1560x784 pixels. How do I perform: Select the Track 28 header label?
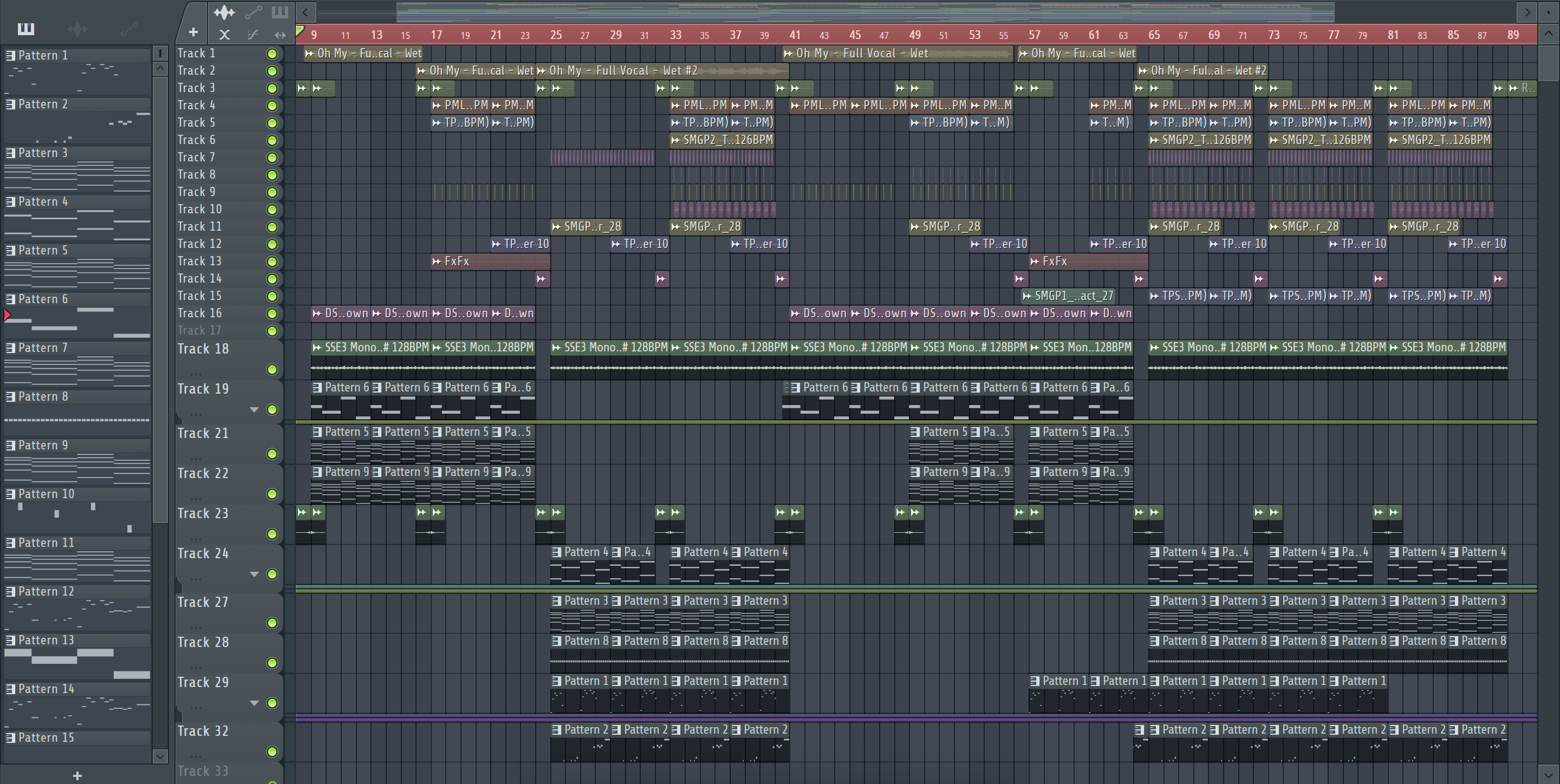(x=203, y=642)
